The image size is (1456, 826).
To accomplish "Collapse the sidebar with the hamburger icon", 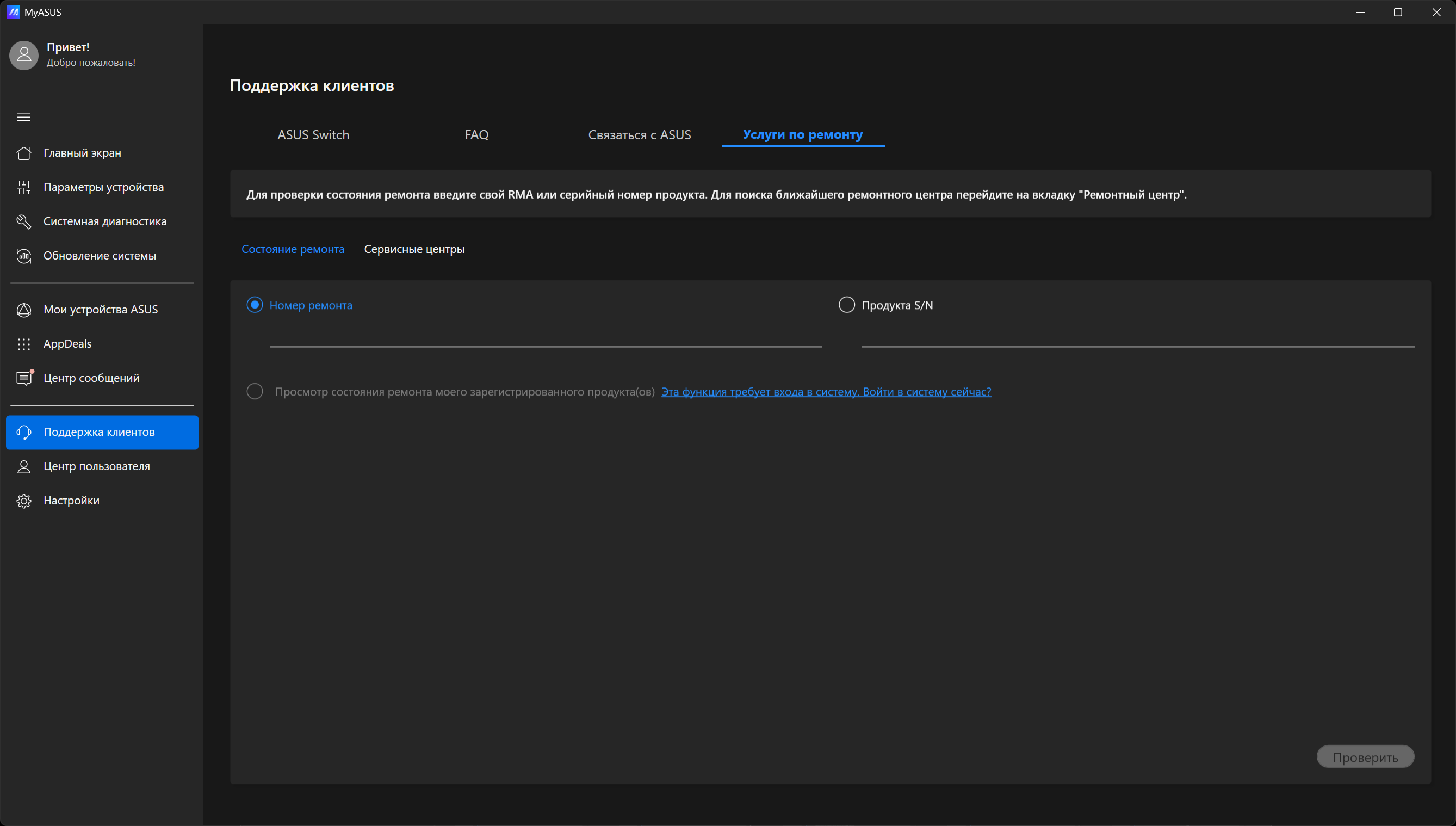I will click(24, 117).
